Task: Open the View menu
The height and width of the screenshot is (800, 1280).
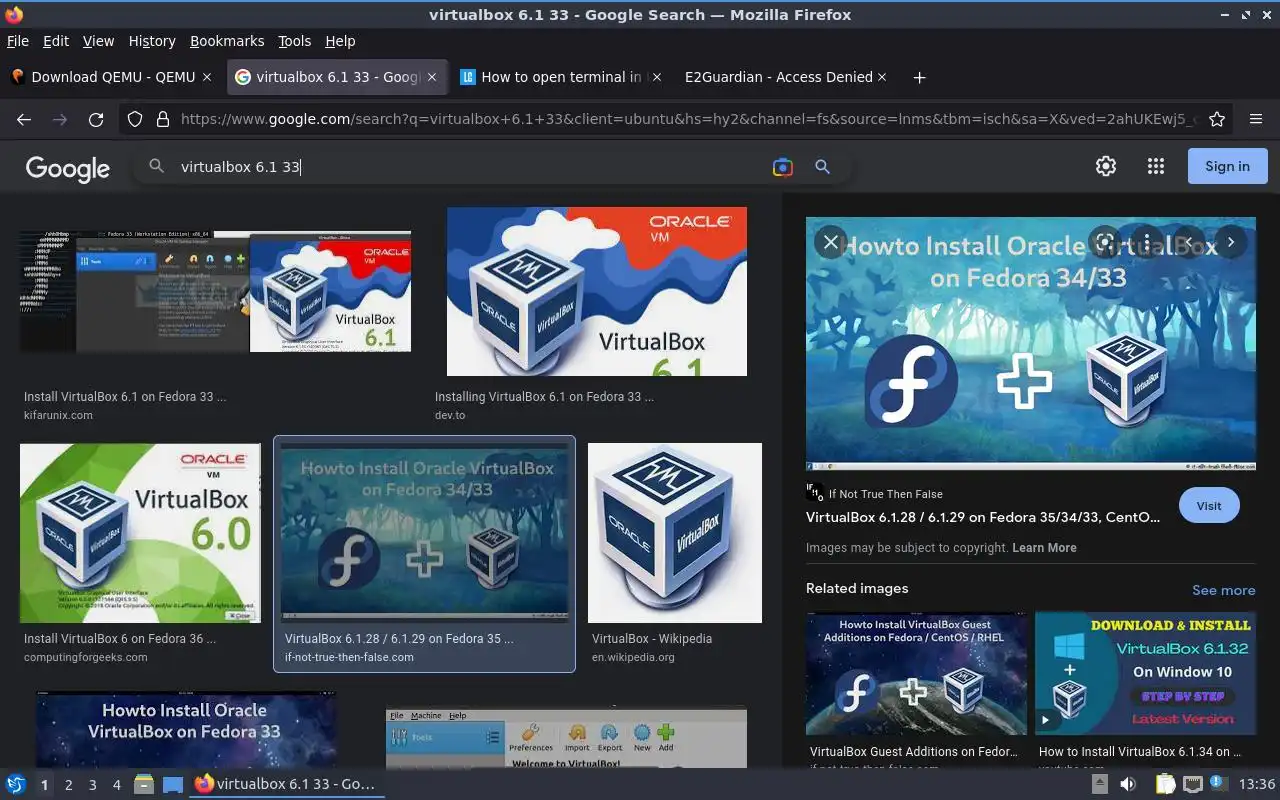Action: pyautogui.click(x=98, y=41)
